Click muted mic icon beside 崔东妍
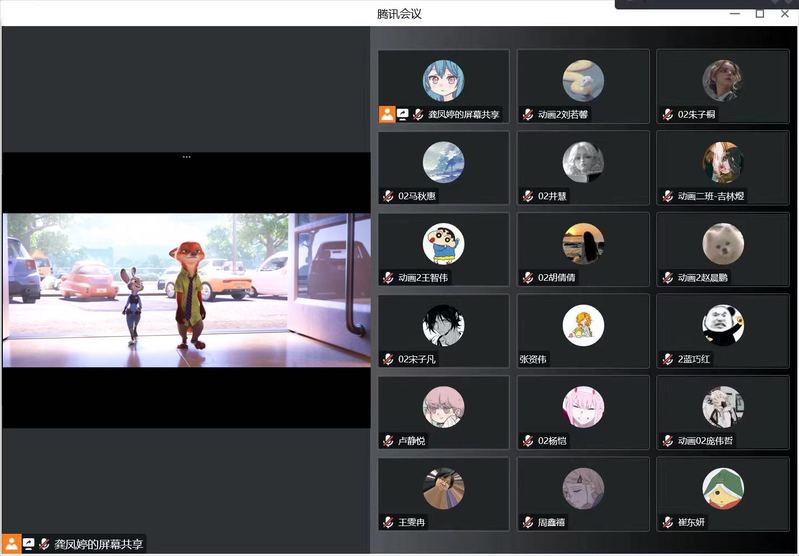 point(668,522)
